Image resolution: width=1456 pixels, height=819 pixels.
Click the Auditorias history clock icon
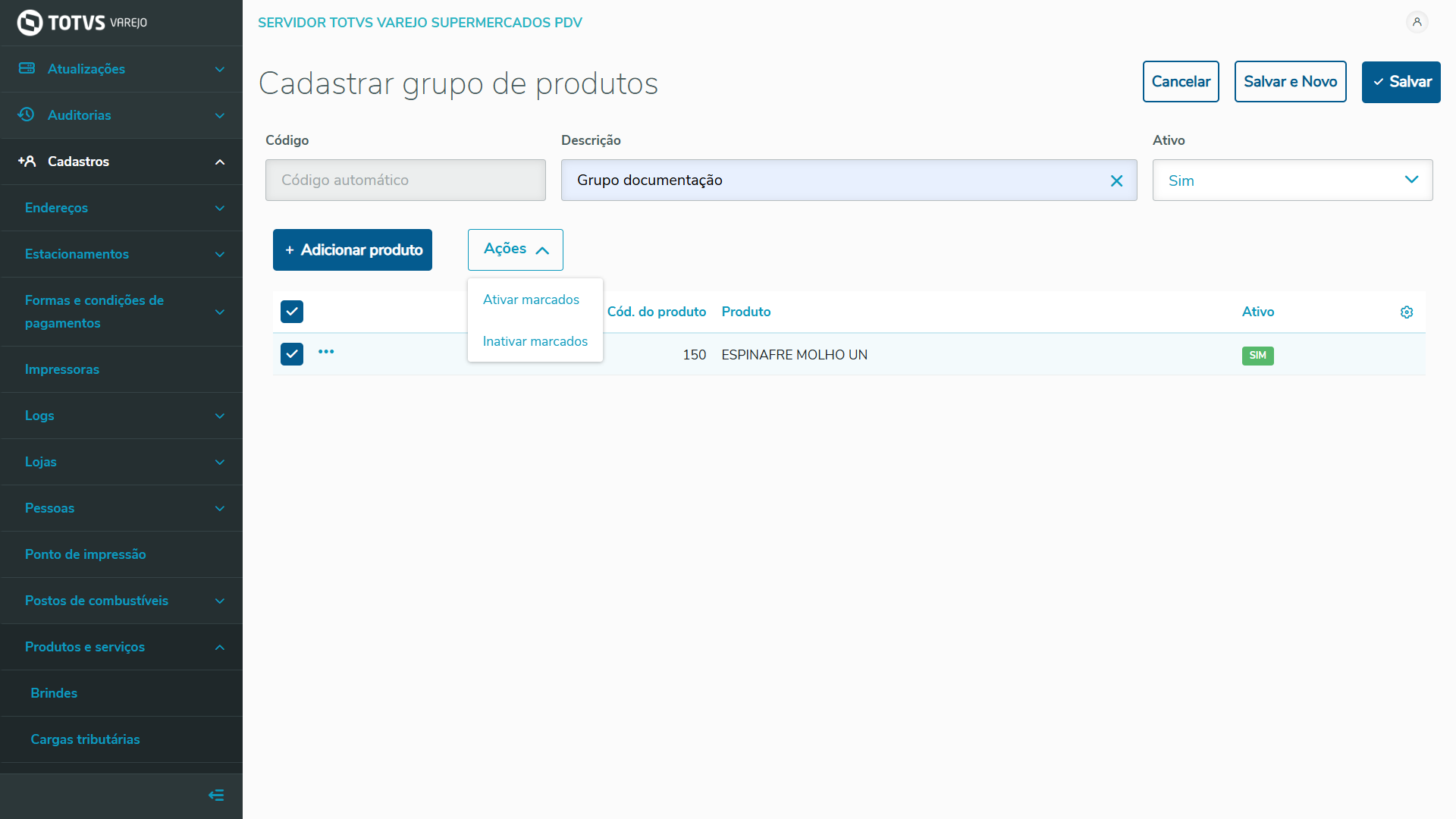point(27,115)
